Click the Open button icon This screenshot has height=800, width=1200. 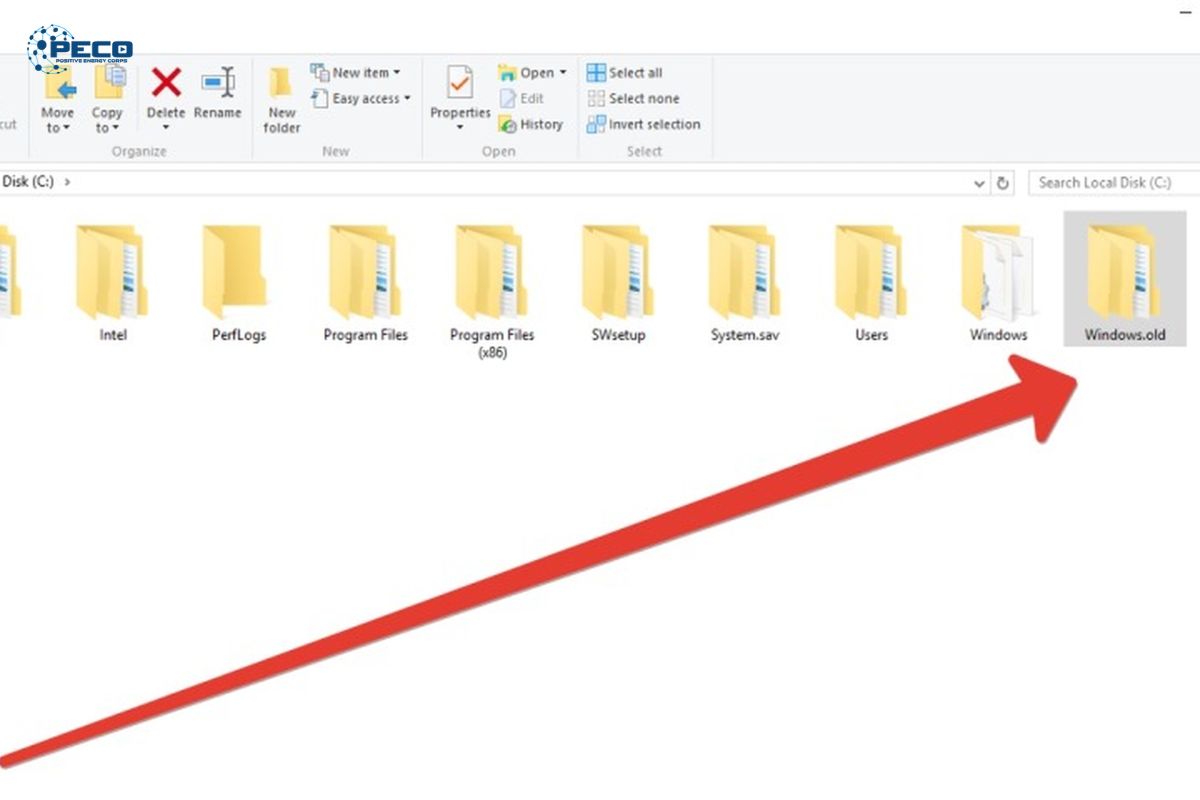508,73
